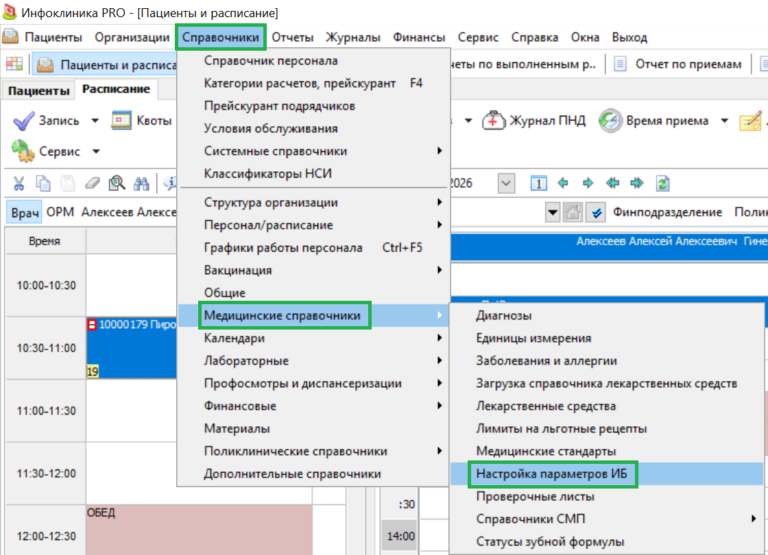Open the black dropdown arrow near home icon
The height and width of the screenshot is (555, 768).
[552, 213]
